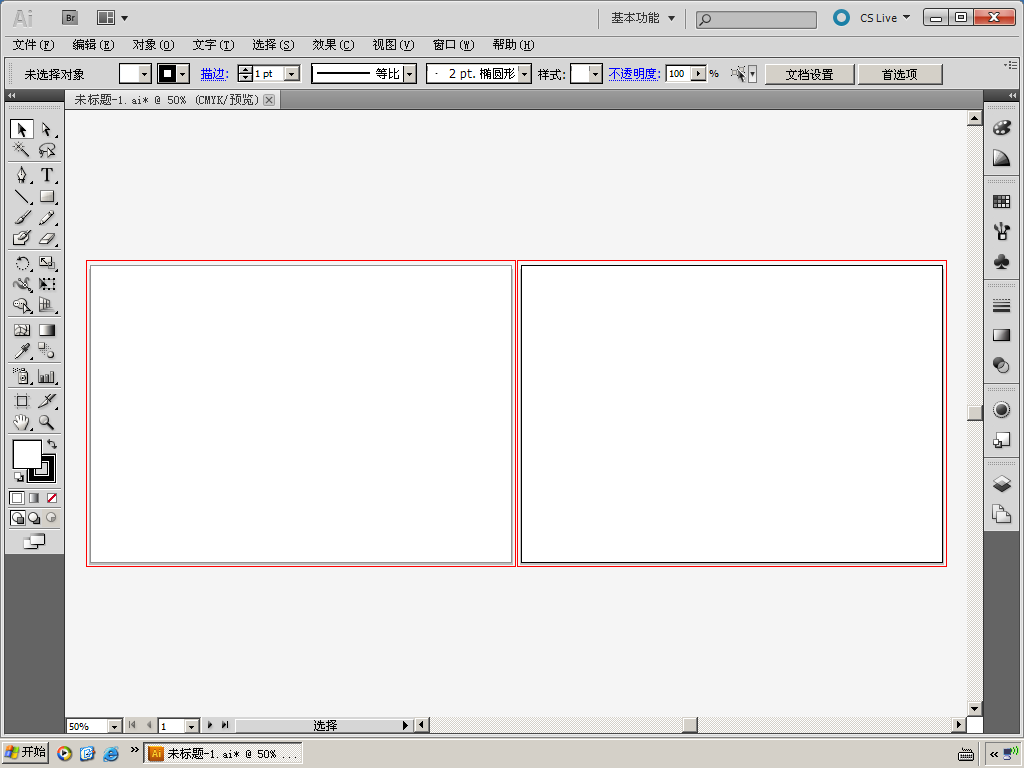Select the Line Segment tool
The height and width of the screenshot is (768, 1024).
point(22,196)
